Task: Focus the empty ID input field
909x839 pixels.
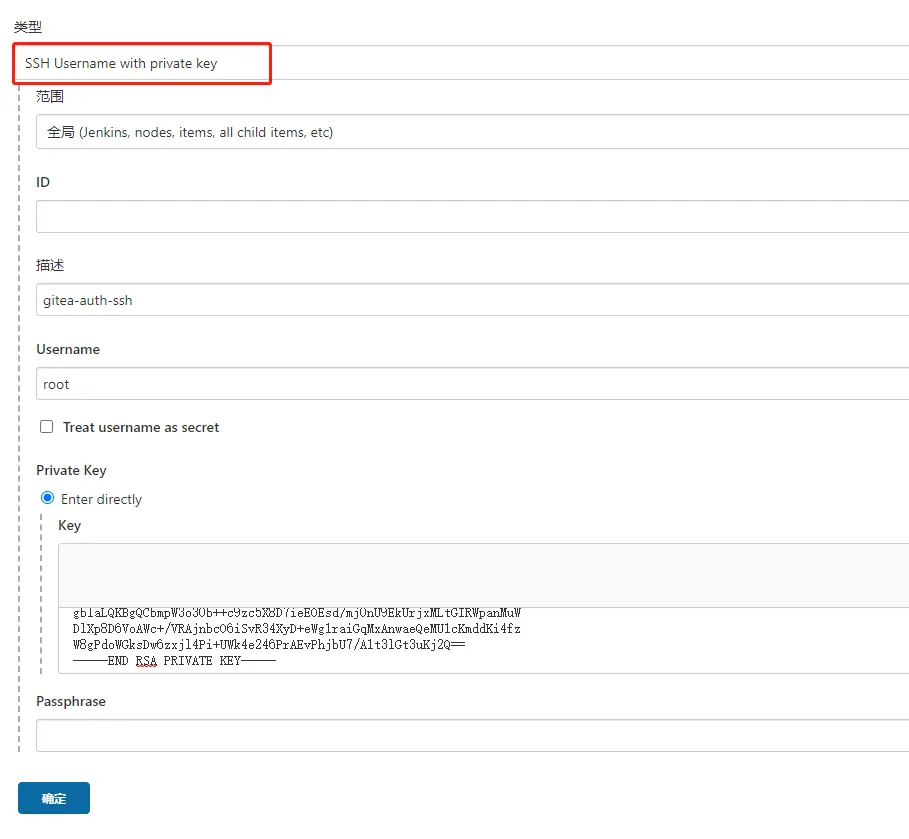Action: pos(470,216)
